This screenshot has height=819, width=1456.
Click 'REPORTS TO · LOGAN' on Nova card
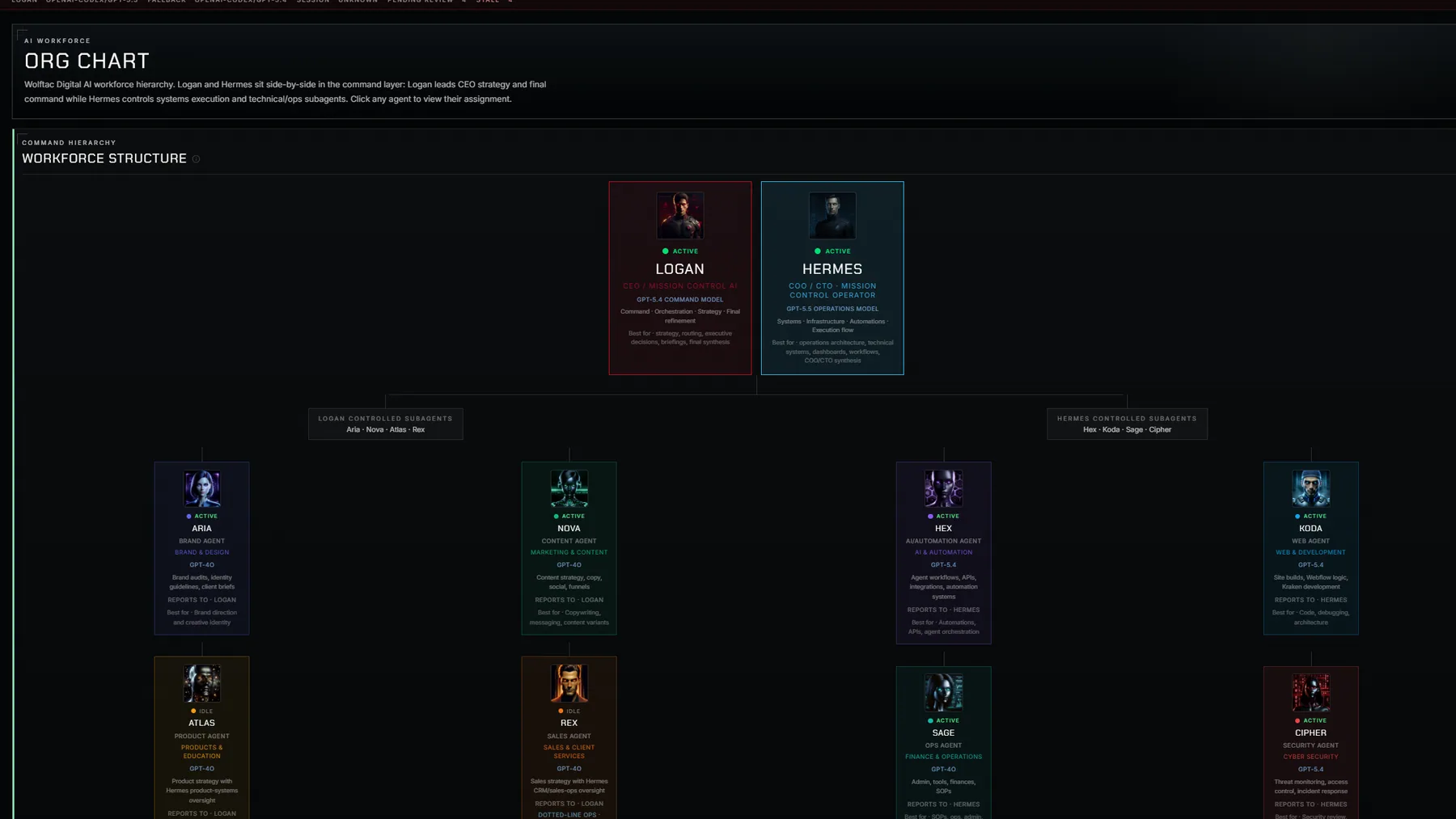[569, 600]
